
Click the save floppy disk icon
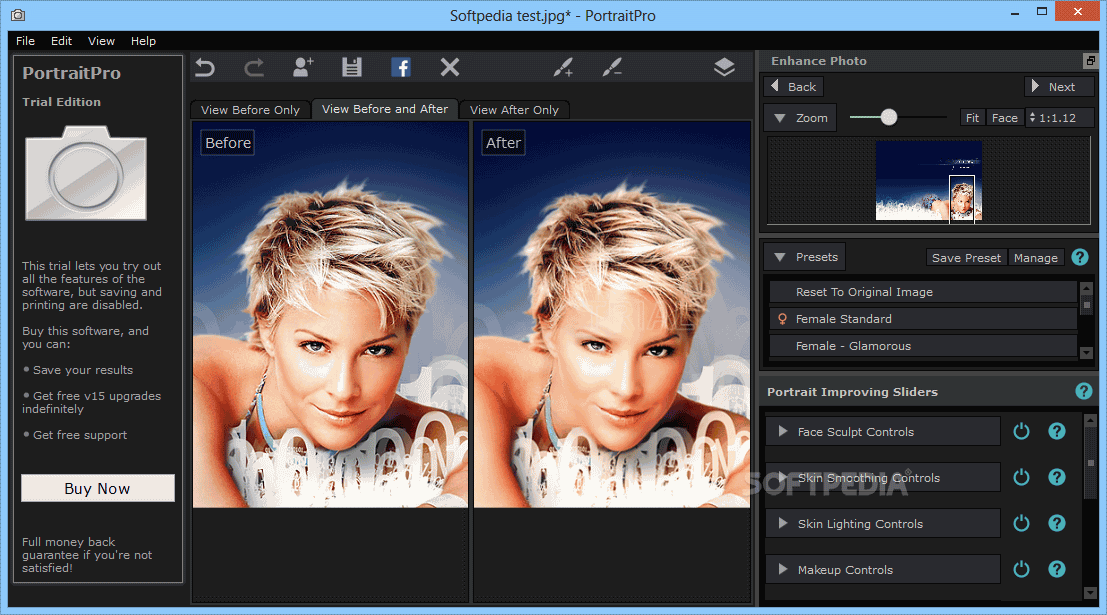(x=352, y=67)
